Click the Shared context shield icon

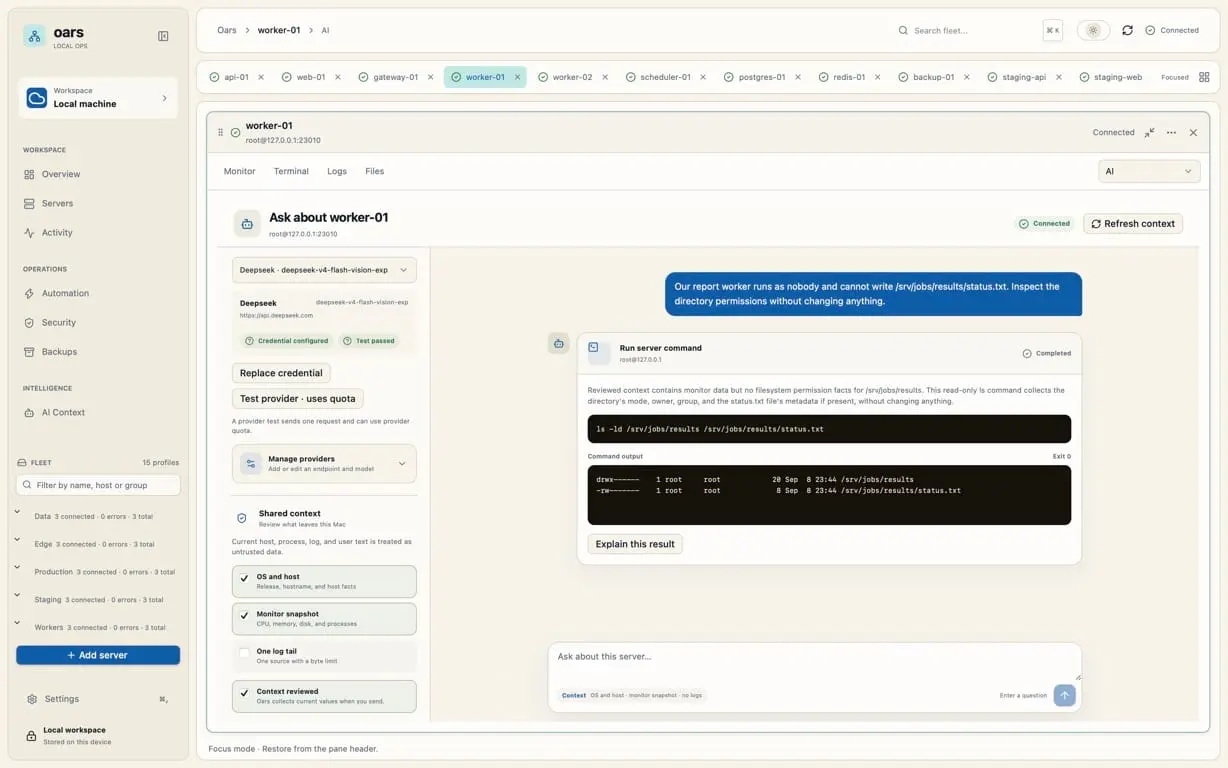tap(241, 518)
